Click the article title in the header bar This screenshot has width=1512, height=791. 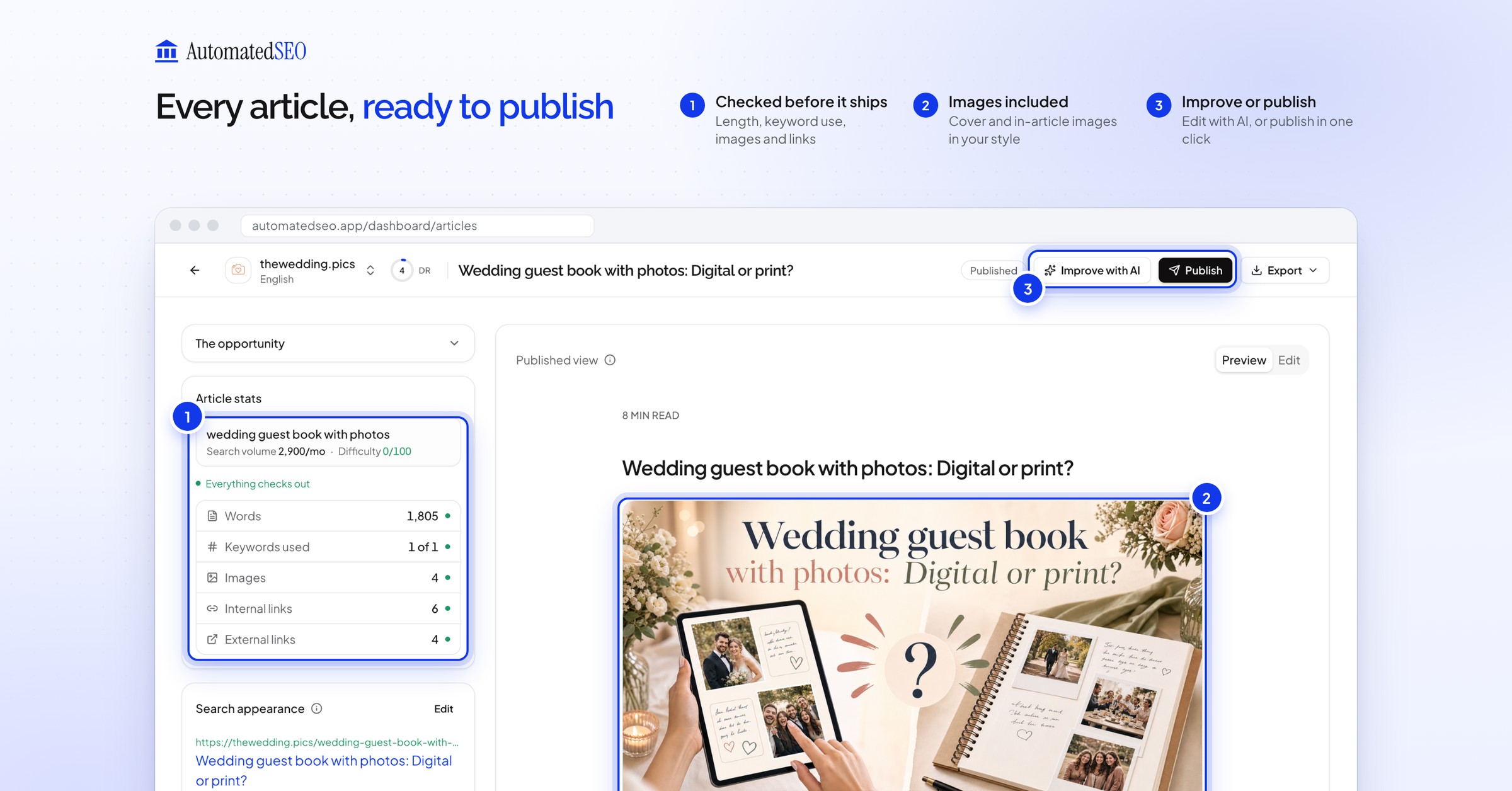(626, 270)
